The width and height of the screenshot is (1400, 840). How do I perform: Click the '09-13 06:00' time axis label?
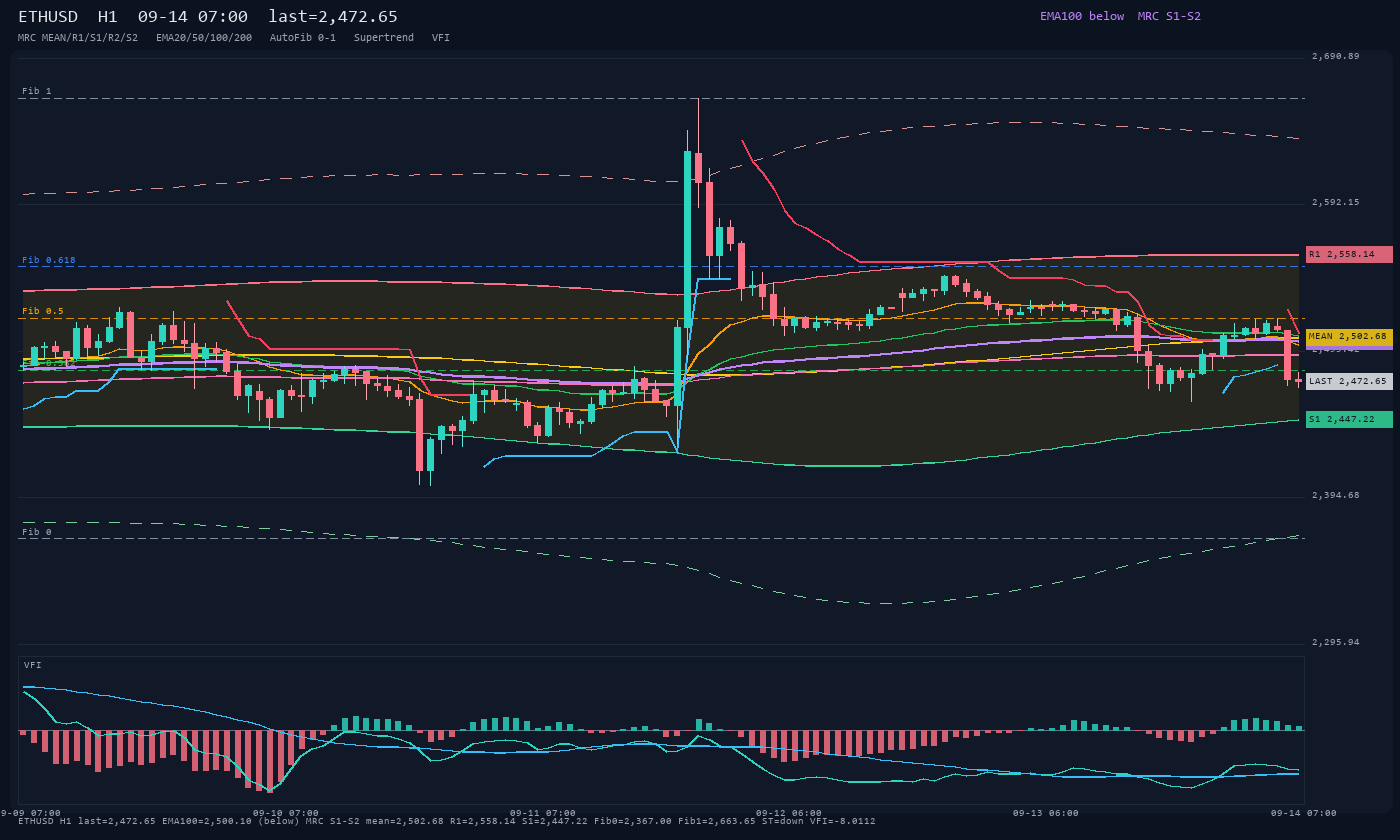[1046, 813]
